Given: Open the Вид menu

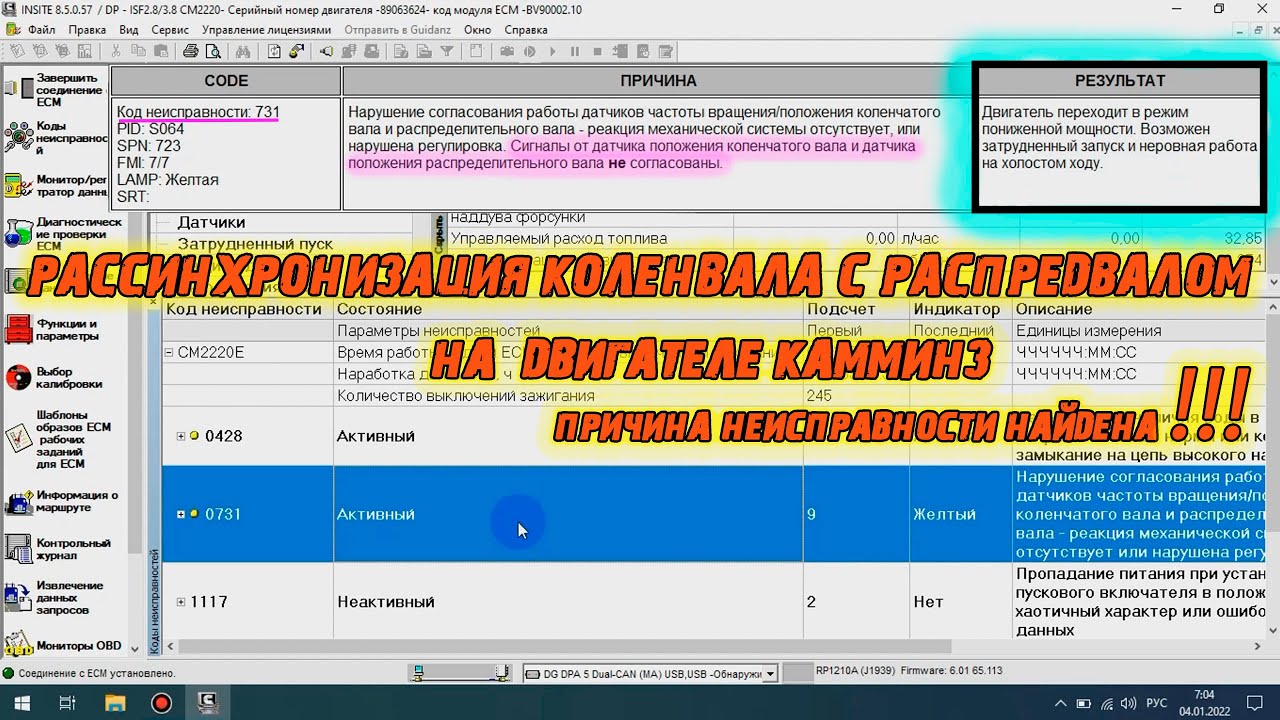Looking at the screenshot, I should pyautogui.click(x=128, y=29).
